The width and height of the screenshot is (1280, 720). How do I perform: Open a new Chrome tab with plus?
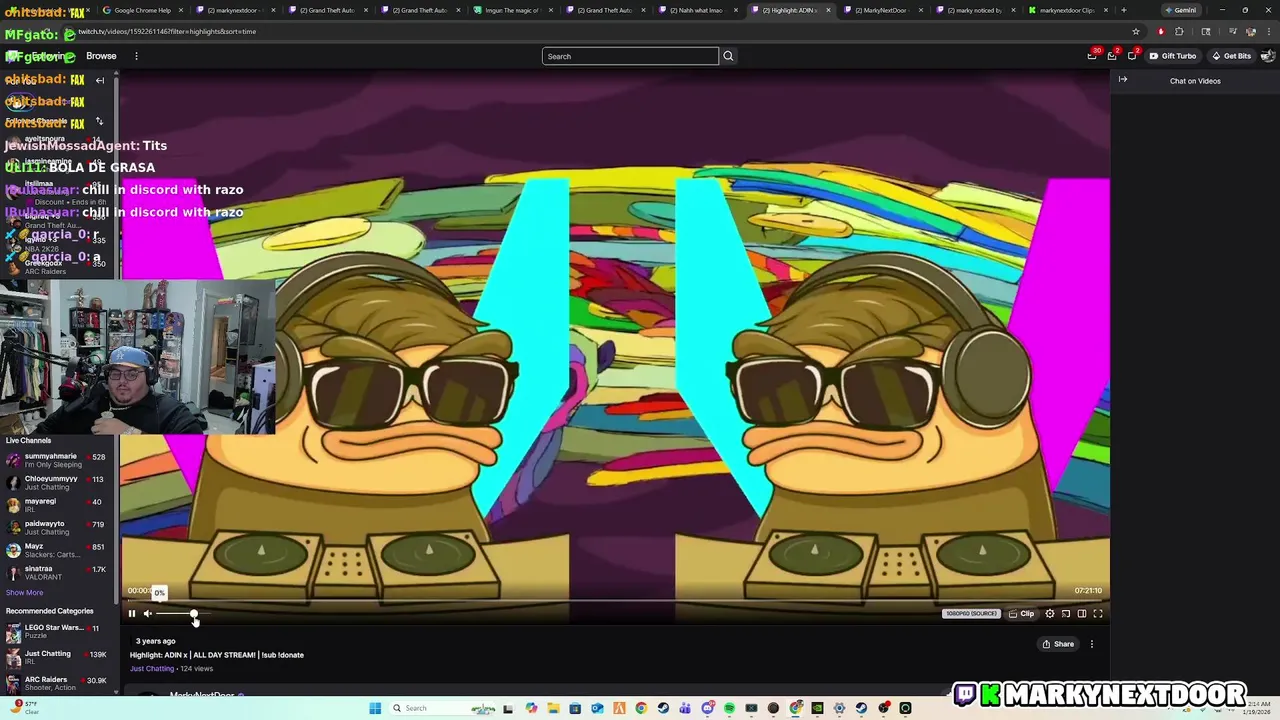pyautogui.click(x=1123, y=10)
